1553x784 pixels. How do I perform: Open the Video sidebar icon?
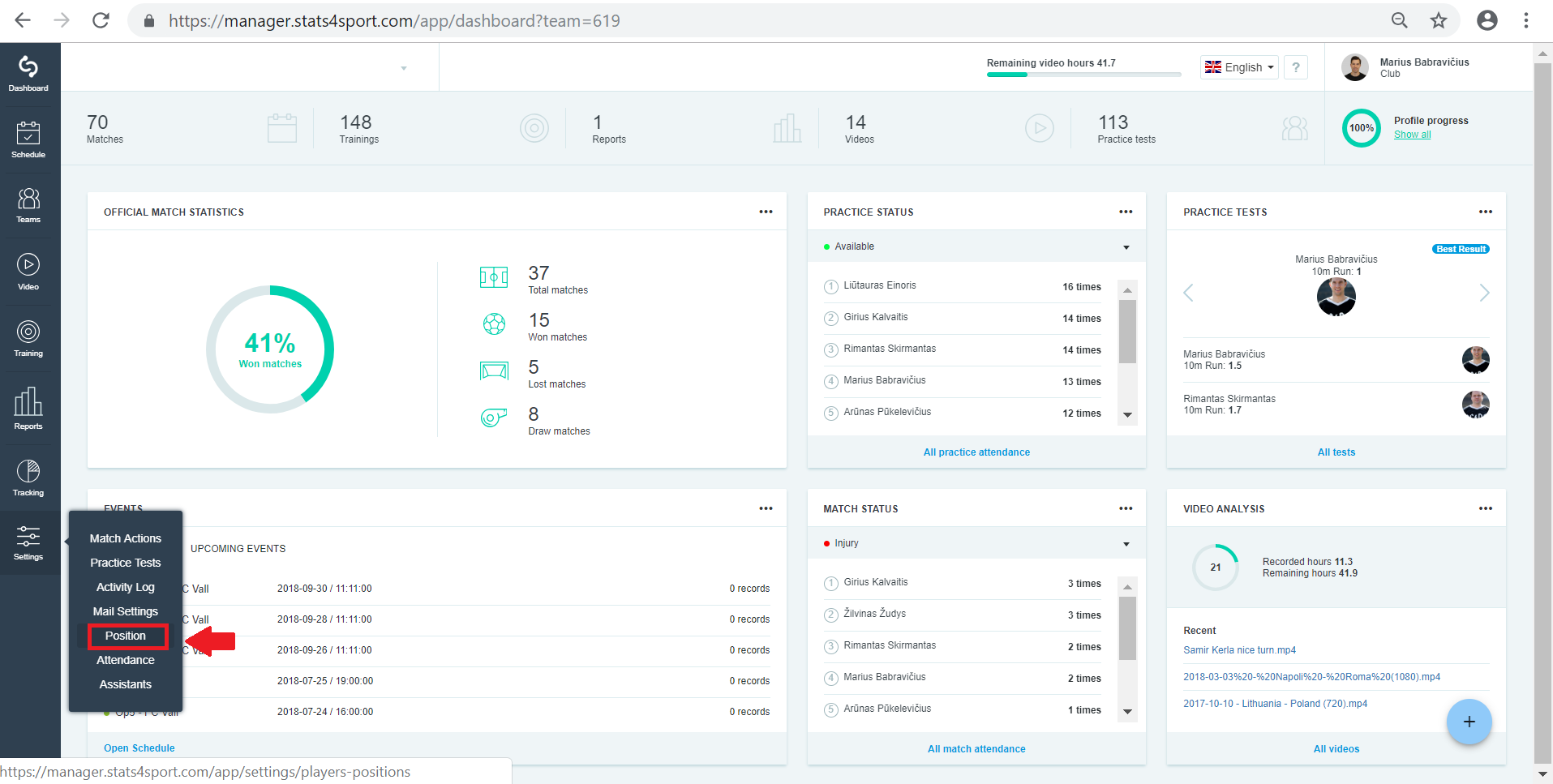[28, 272]
